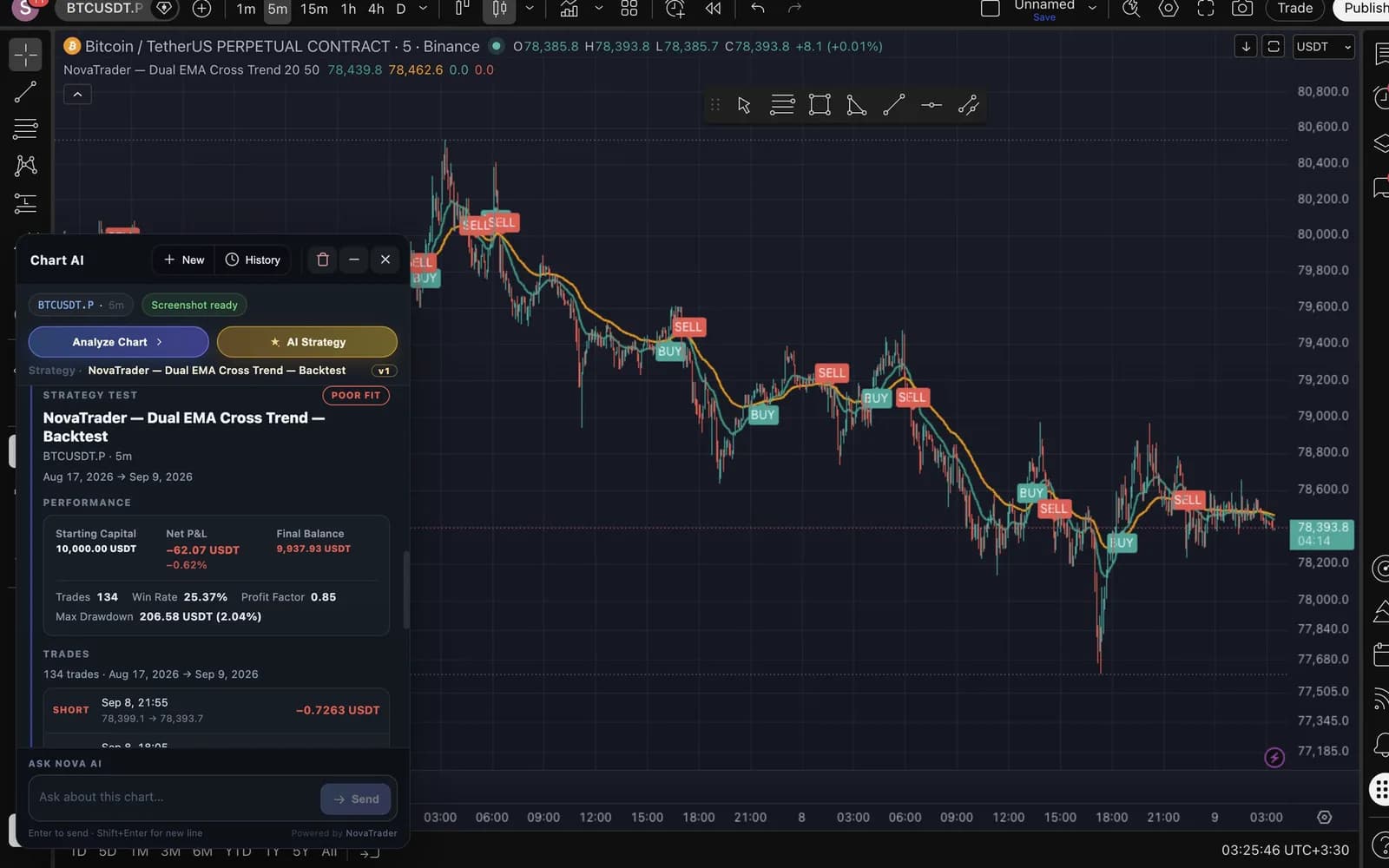Viewport: 1389px width, 868px height.
Task: Click the Analyze Chart button
Action: pos(118,342)
